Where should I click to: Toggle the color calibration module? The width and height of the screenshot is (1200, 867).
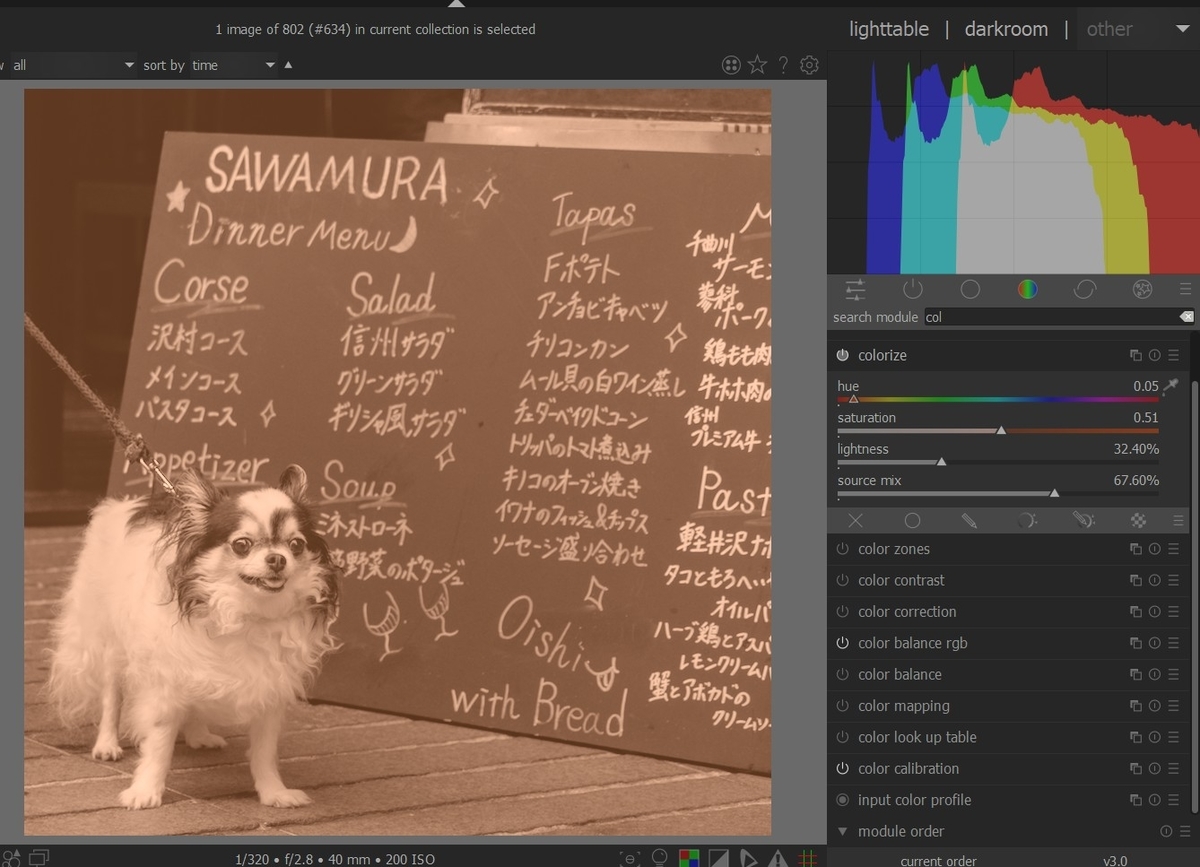click(x=842, y=768)
